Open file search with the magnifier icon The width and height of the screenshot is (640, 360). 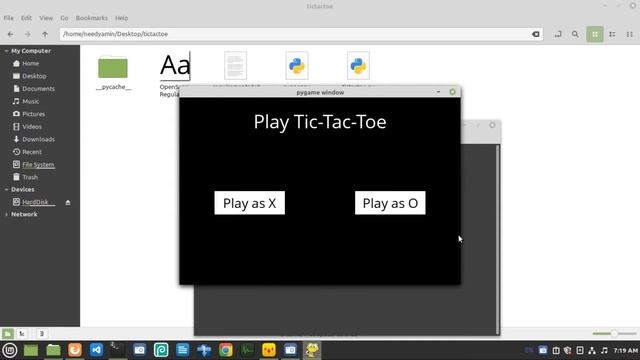575,34
